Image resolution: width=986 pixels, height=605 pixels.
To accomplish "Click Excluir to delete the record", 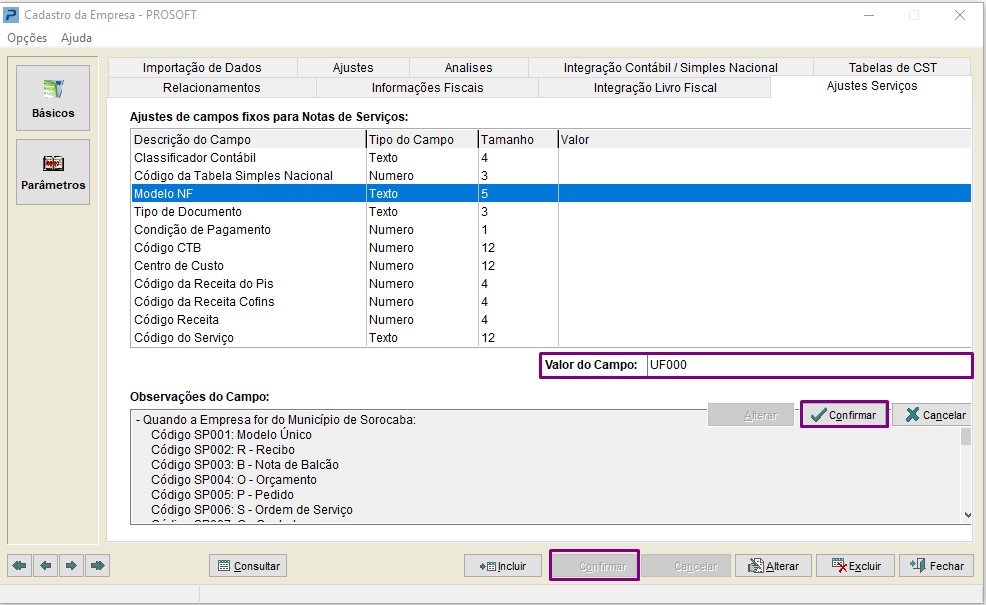I will pos(855,566).
